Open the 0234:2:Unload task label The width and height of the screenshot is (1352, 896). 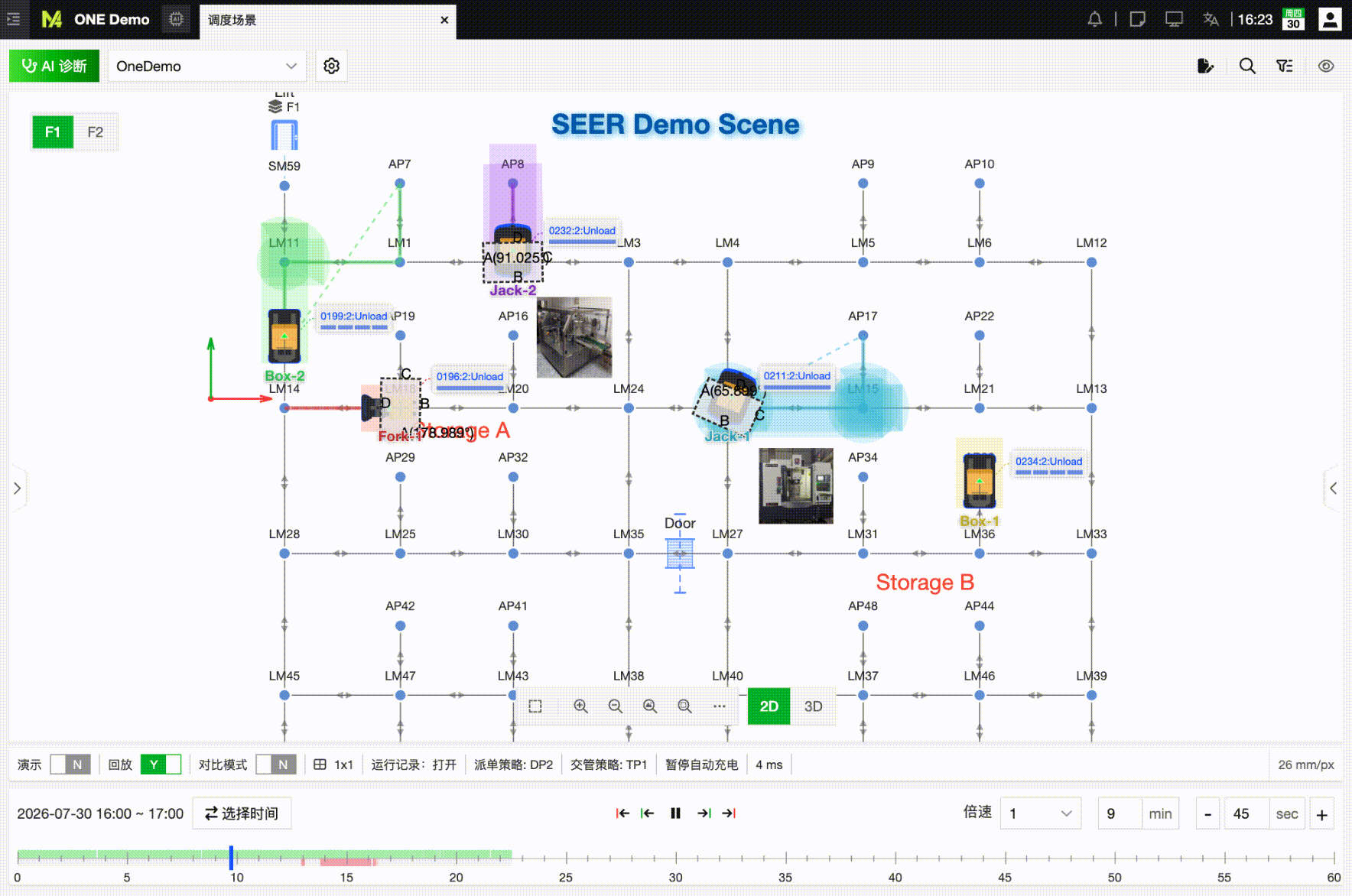click(x=1048, y=462)
